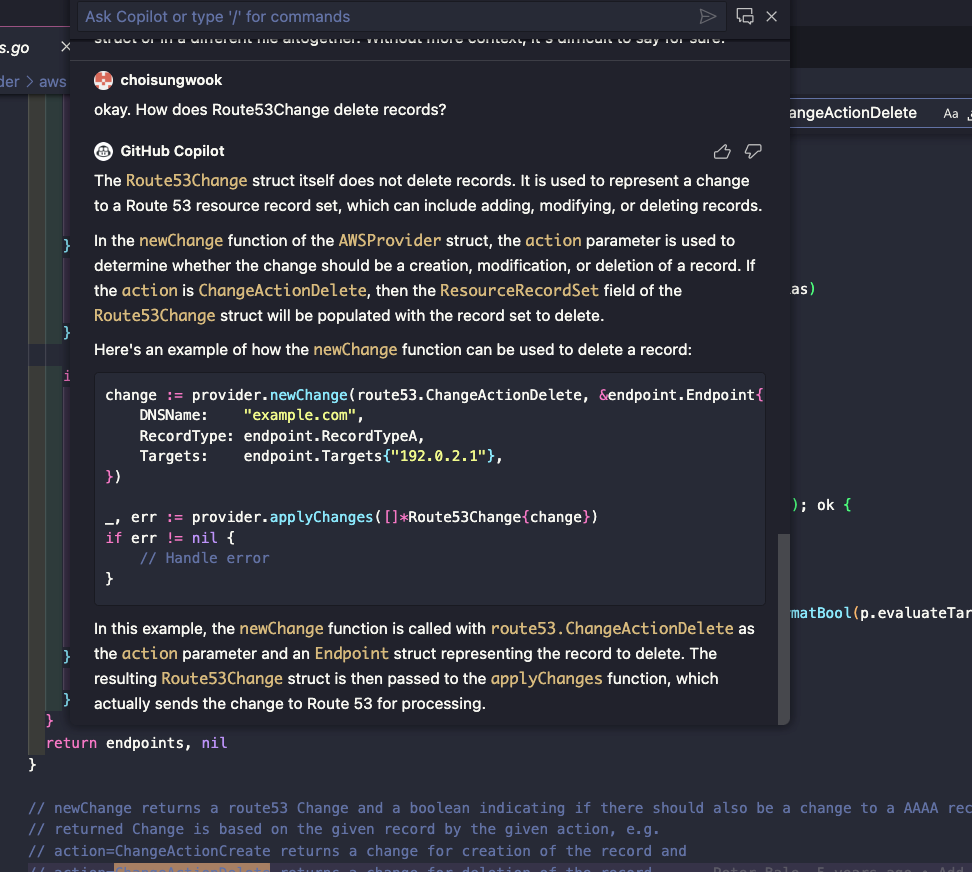This screenshot has width=972, height=872.
Task: Click the "// Handle error" comment line
Action: 205,558
